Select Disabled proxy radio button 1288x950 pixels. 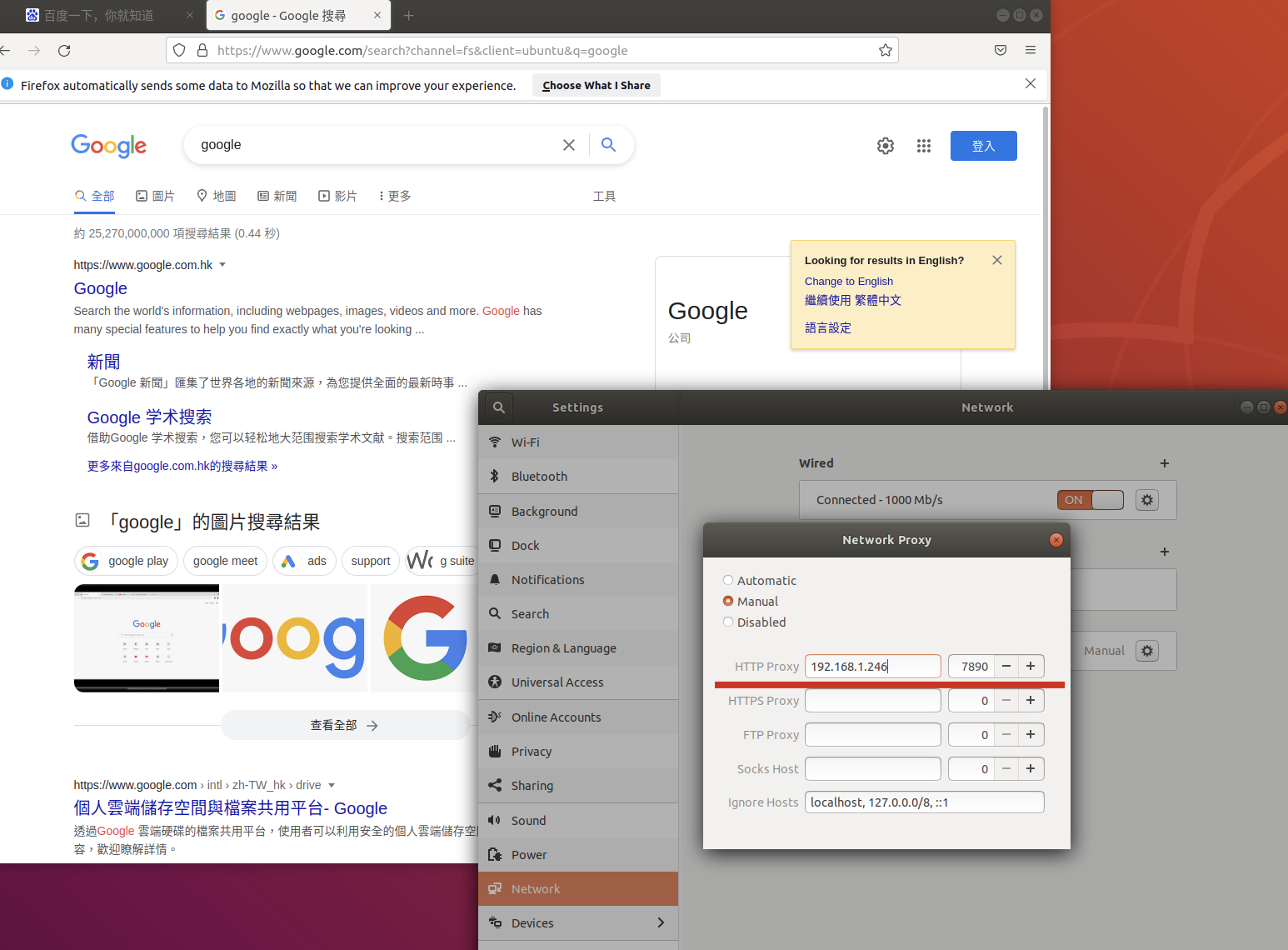tap(728, 622)
